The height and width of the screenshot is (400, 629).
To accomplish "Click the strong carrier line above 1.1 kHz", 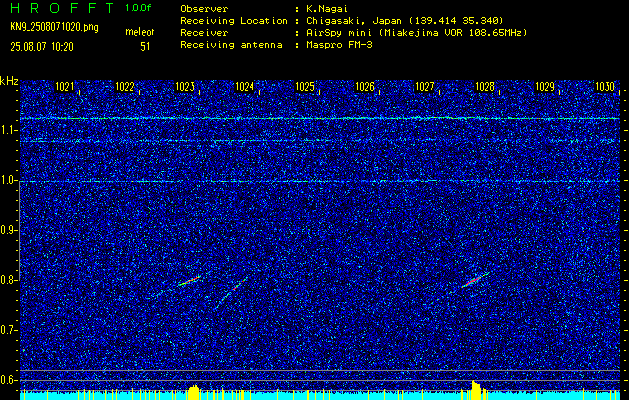I will point(319,118).
